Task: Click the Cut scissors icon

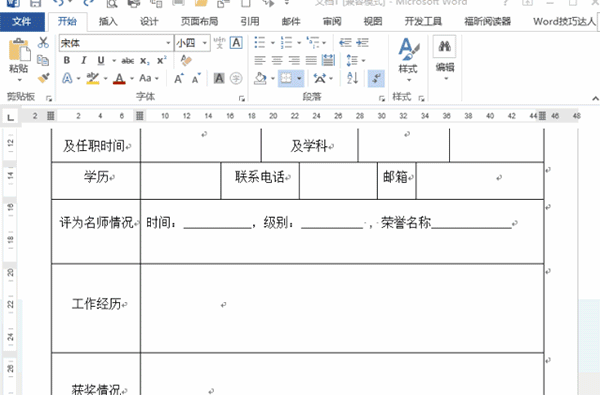Action: (43, 42)
